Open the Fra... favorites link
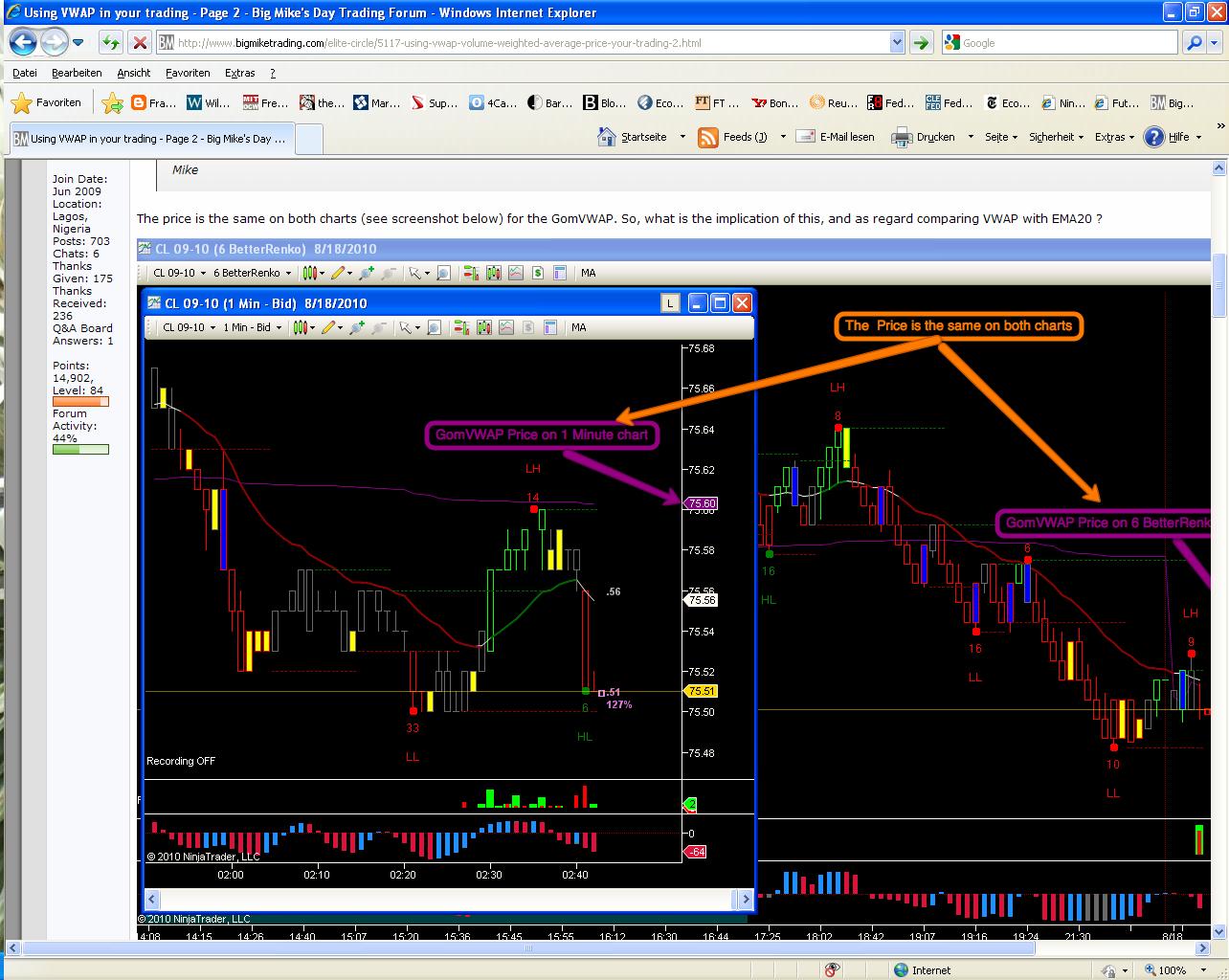This screenshot has width=1229, height=980. [x=153, y=102]
